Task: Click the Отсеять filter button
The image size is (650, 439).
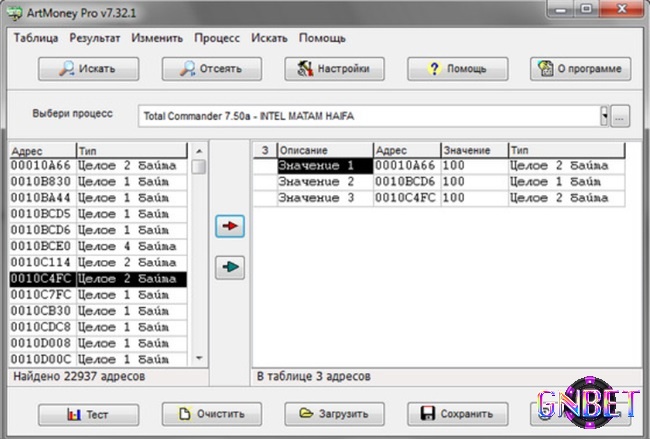Action: 211,69
